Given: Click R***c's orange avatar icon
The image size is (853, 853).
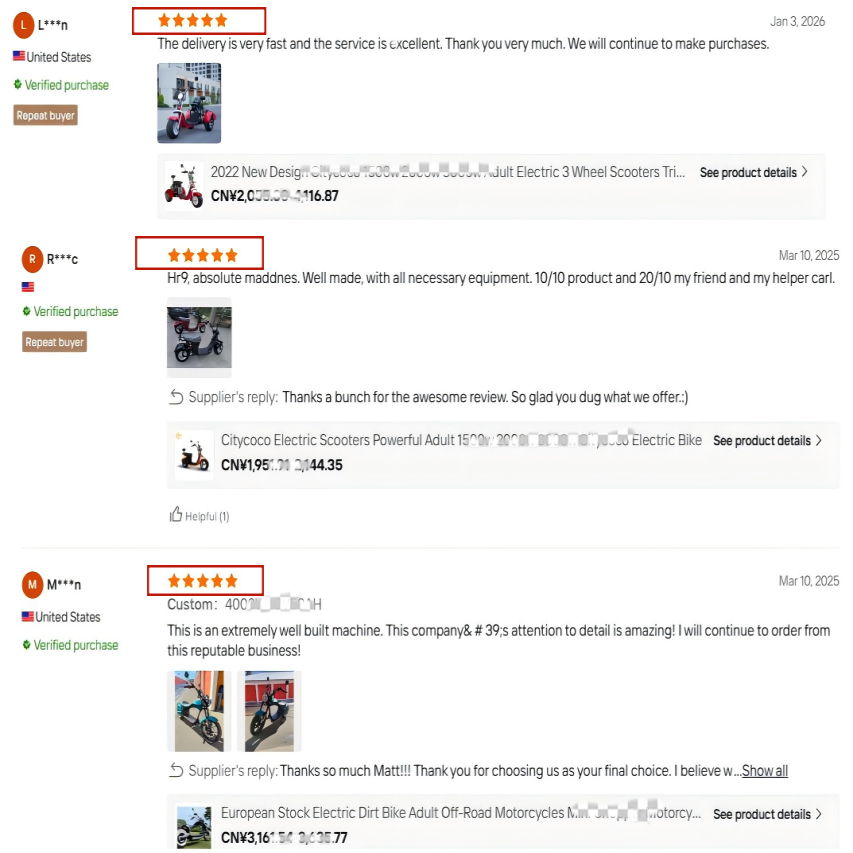Looking at the screenshot, I should point(32,259).
